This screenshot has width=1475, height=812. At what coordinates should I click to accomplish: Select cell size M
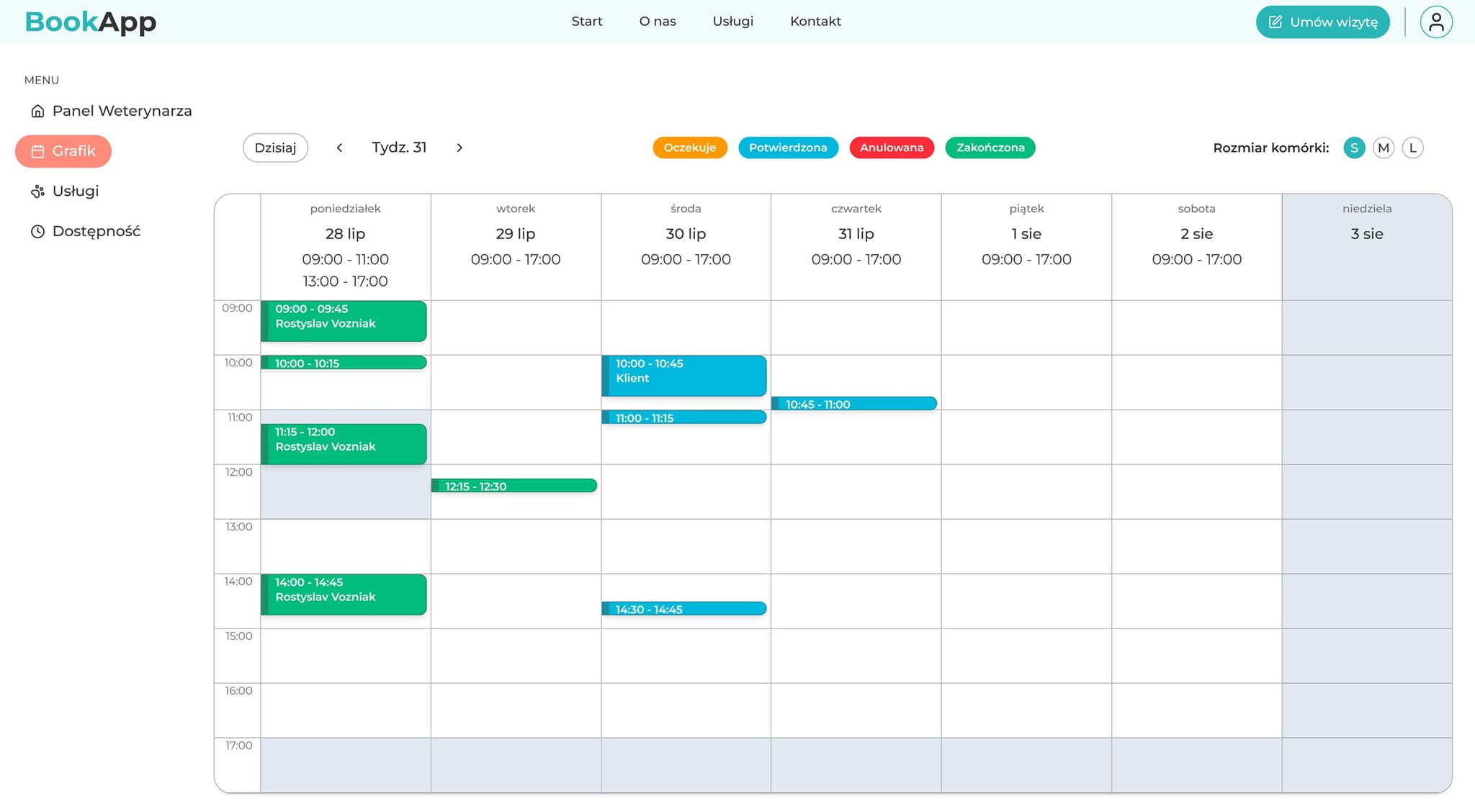point(1383,148)
